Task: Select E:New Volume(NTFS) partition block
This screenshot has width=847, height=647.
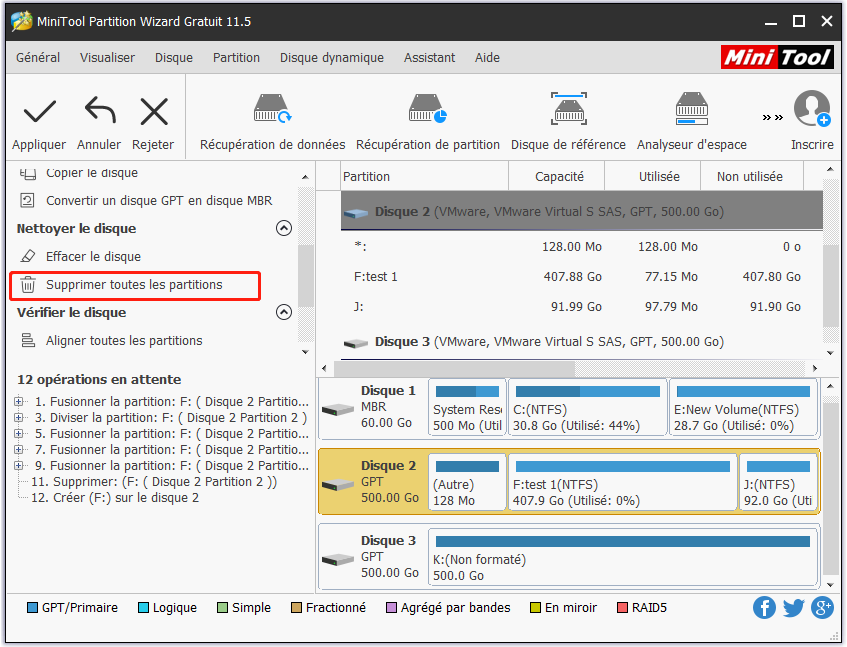Action: (743, 408)
